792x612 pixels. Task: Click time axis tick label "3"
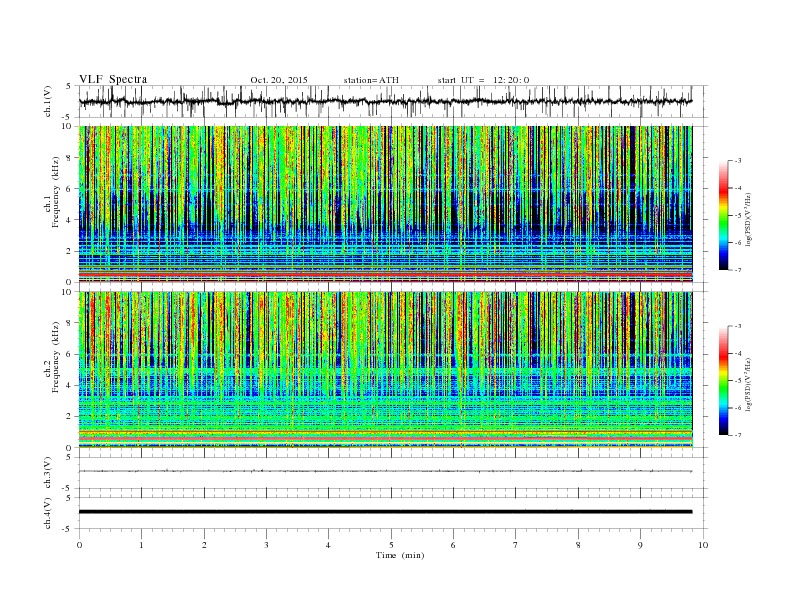pos(266,545)
